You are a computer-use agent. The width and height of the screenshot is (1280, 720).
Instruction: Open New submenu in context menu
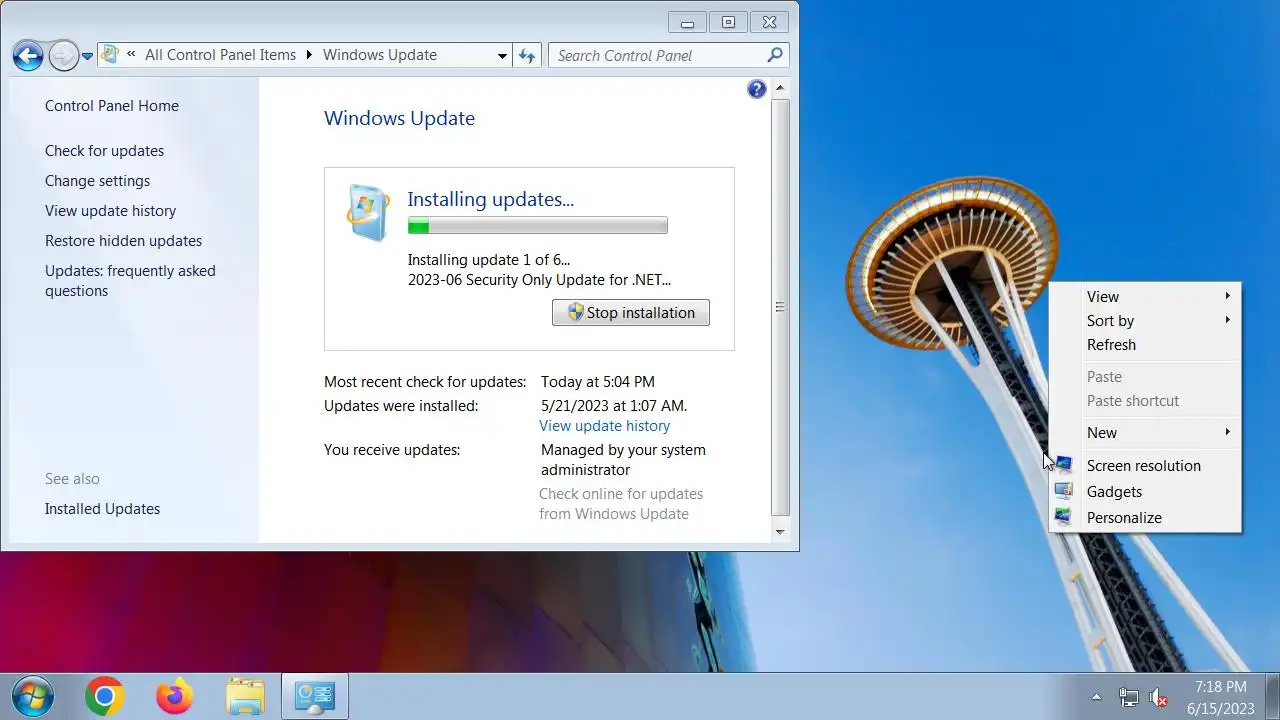pos(1145,432)
